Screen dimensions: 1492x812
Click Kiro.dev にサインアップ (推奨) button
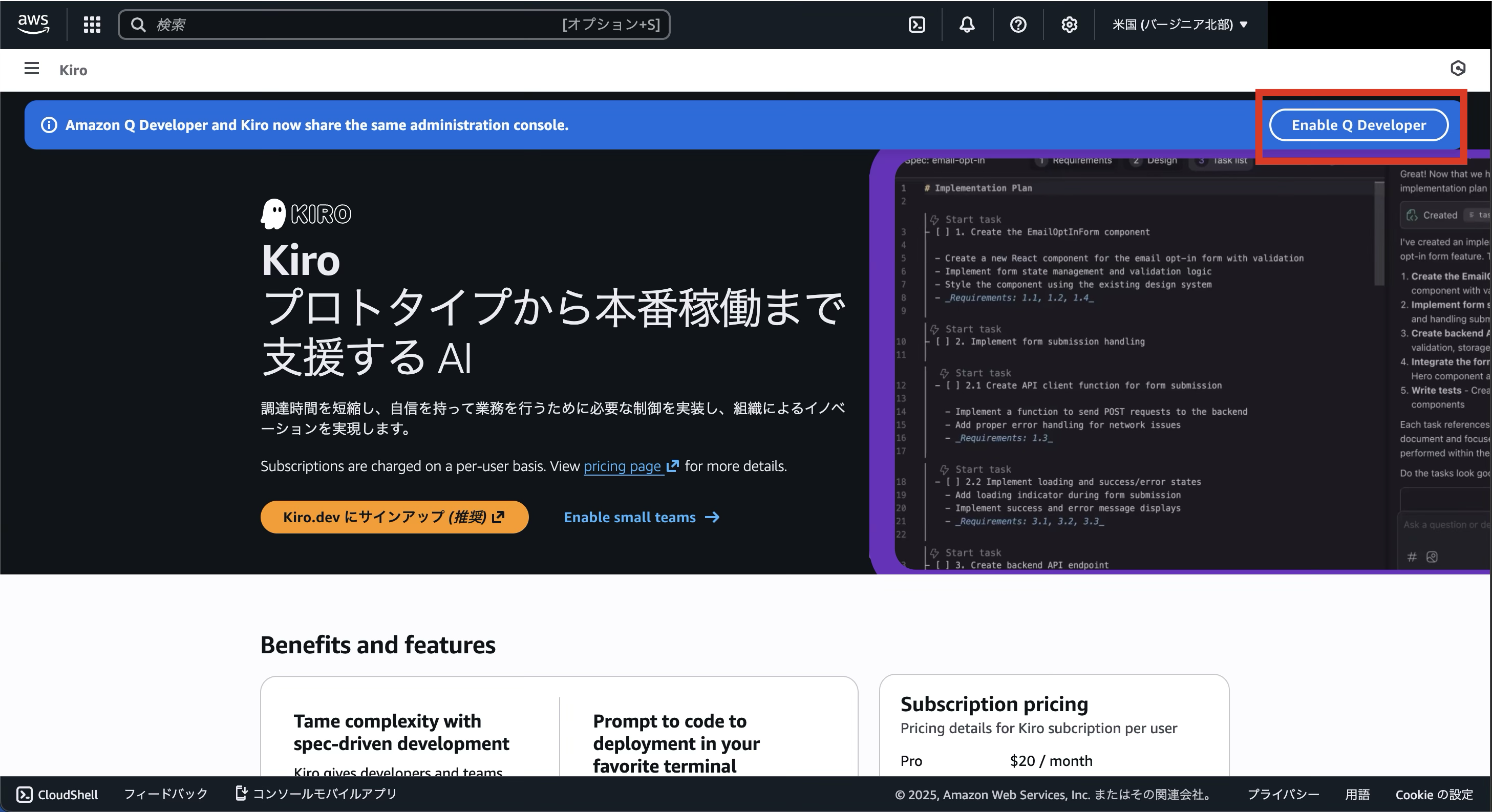coord(394,517)
